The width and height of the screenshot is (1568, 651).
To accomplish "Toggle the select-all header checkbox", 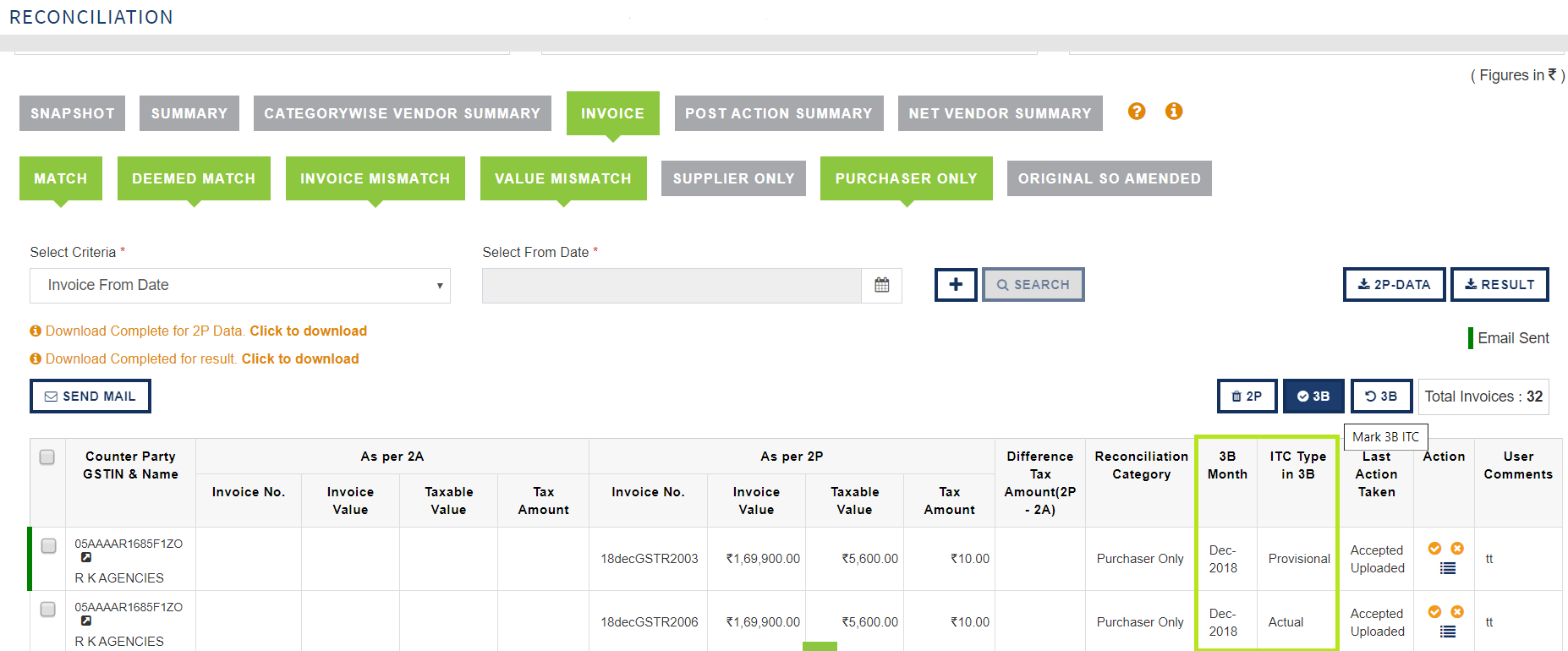I will (x=47, y=457).
